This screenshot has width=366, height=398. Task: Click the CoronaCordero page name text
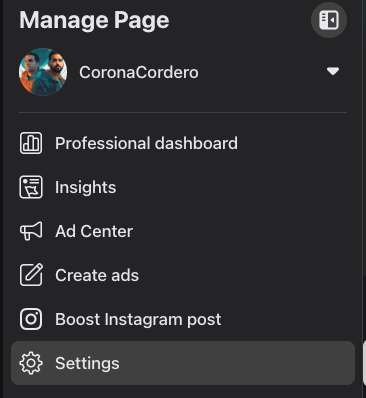coord(139,72)
